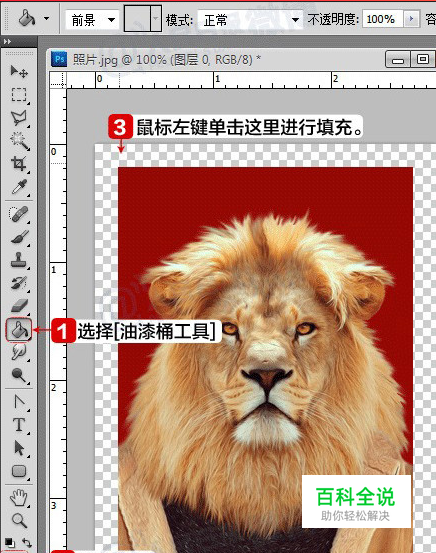436x553 pixels.
Task: Select the Spot Healing Brush tool
Action: (19, 214)
